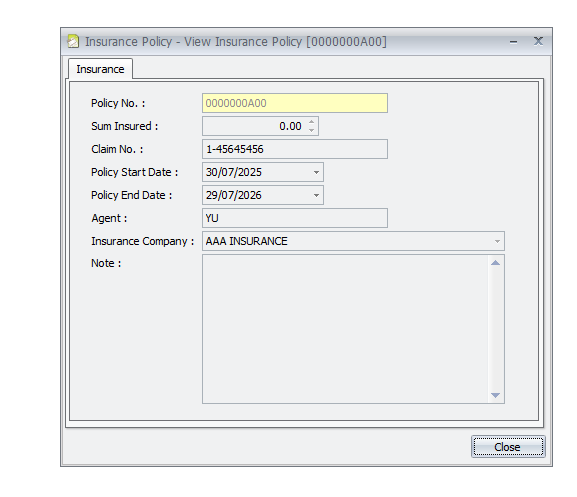The width and height of the screenshot is (577, 497).
Task: Click the Insurance Policy window title icon
Action: click(73, 41)
